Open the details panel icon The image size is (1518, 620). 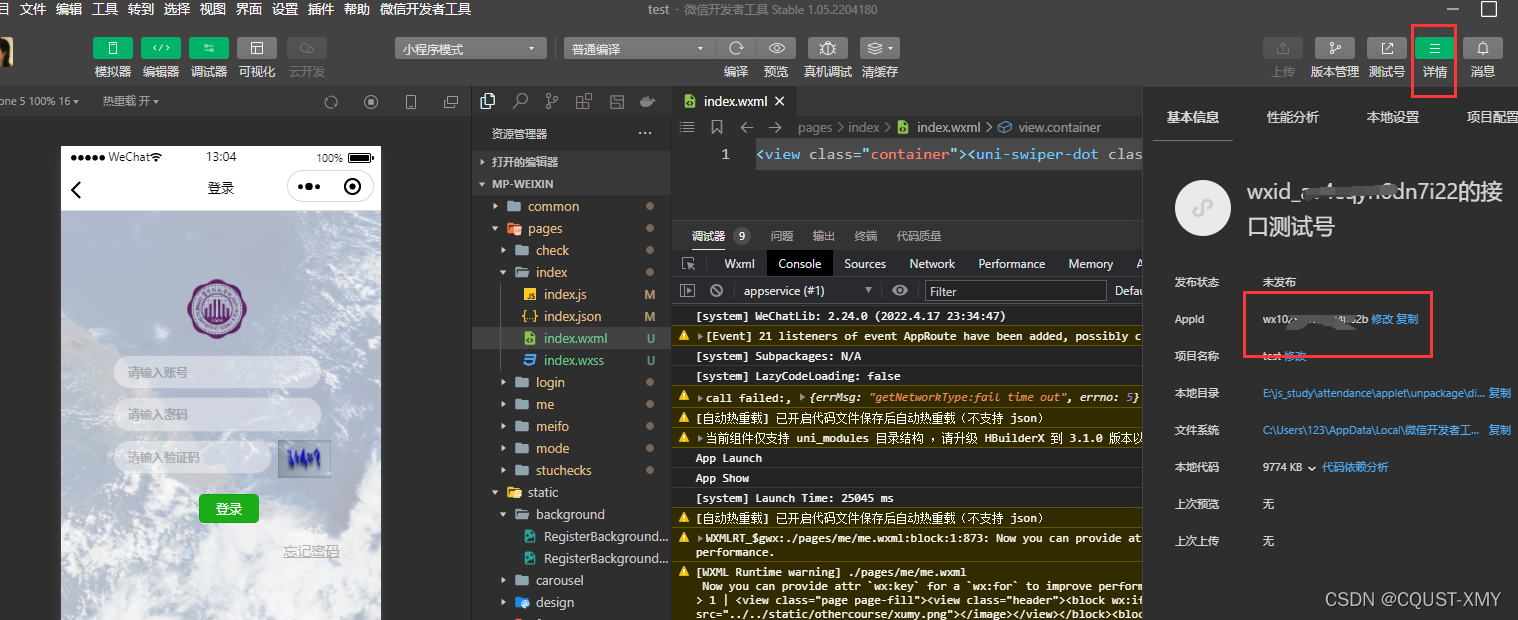(x=1435, y=48)
